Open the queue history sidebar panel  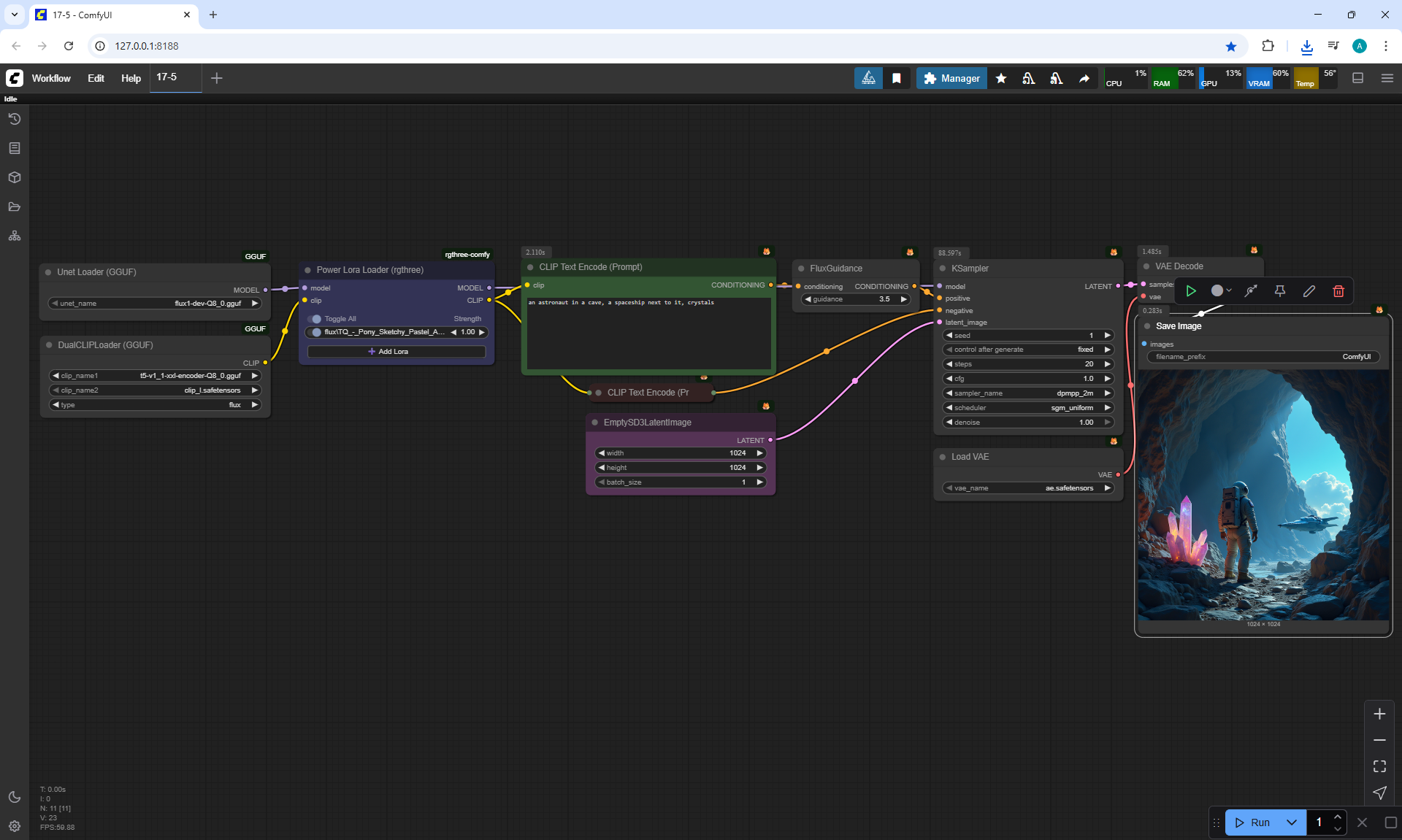click(x=14, y=119)
